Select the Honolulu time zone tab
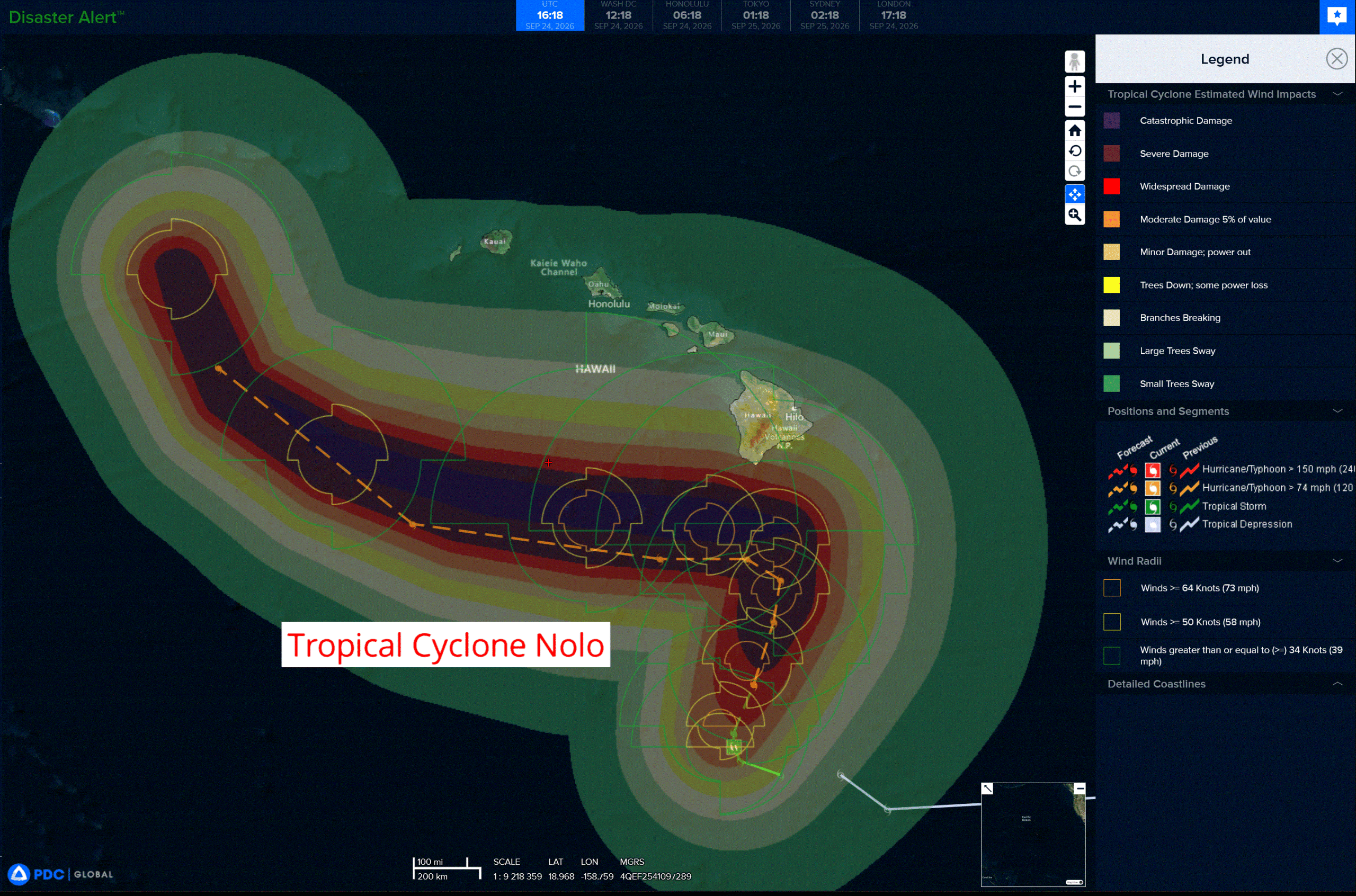1356x896 pixels. pos(687,15)
